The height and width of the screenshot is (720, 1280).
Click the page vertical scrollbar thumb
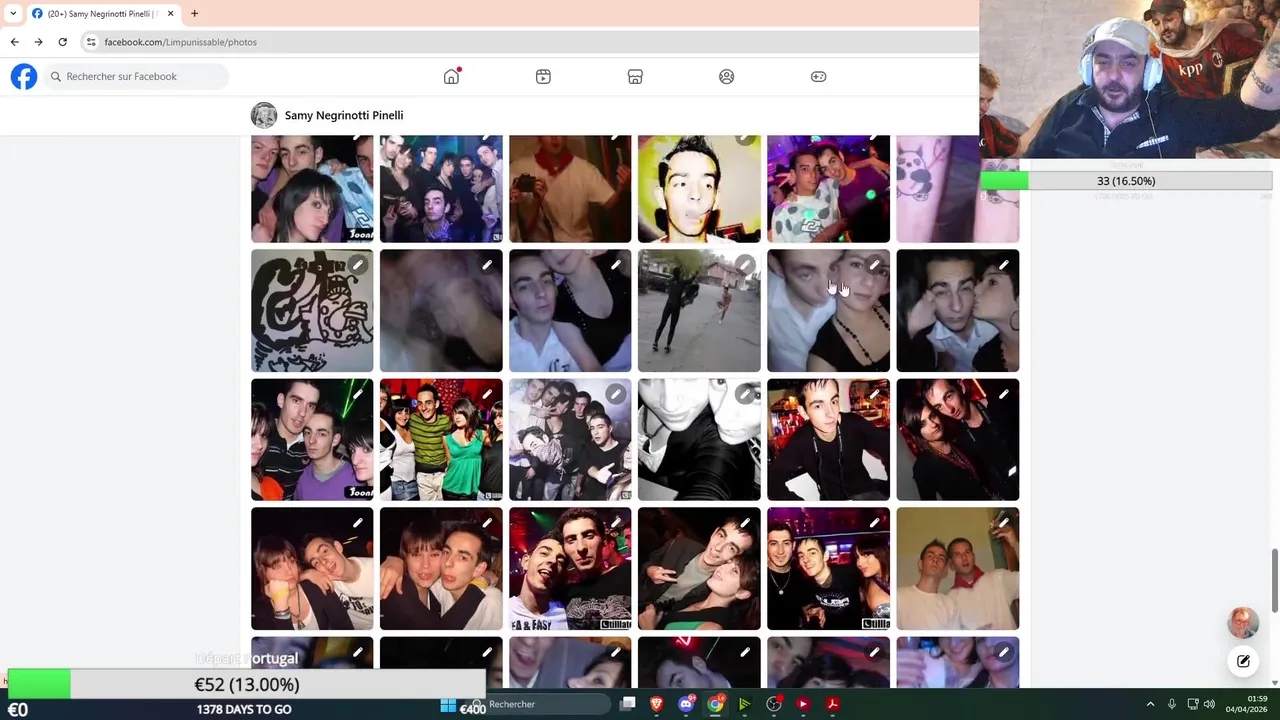(1275, 580)
